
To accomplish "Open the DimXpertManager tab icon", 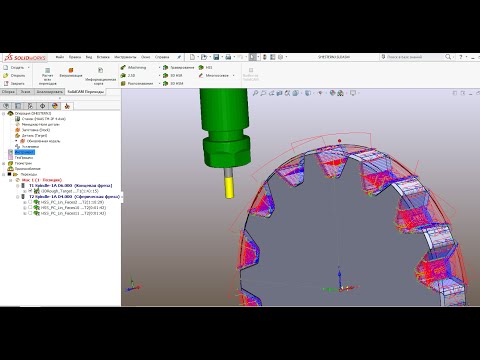I will point(42,106).
